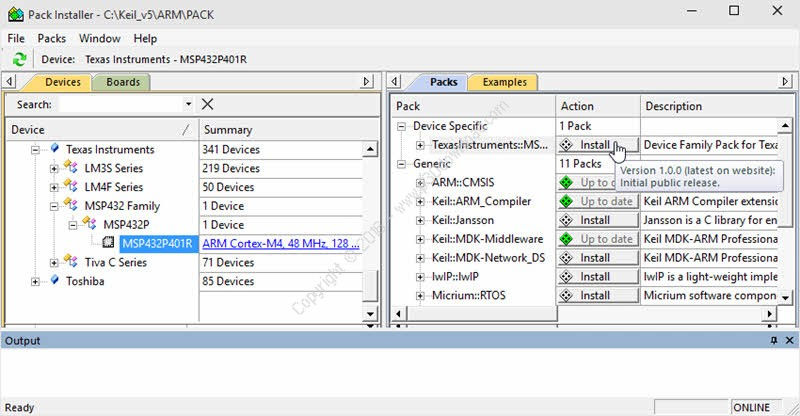800x416 pixels.
Task: Expand the ARM::CMSIS pack entry
Action: pyautogui.click(x=420, y=183)
